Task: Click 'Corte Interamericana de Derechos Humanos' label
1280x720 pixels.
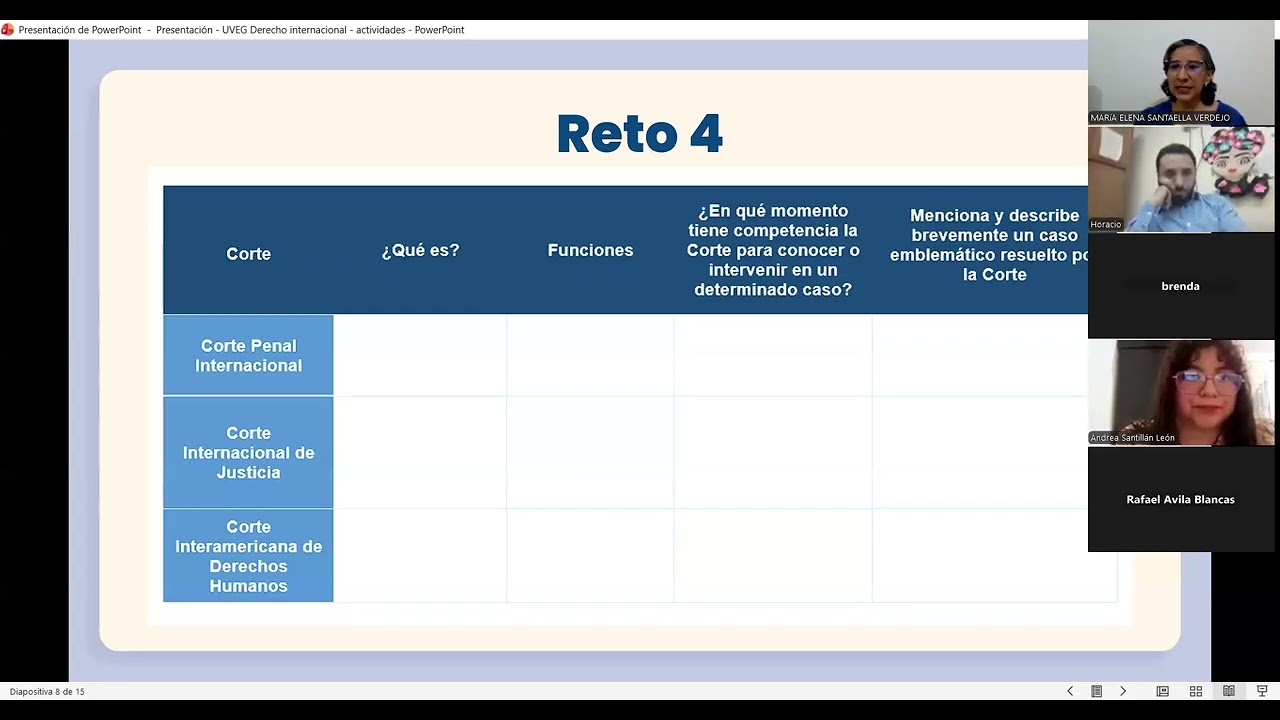Action: pyautogui.click(x=248, y=556)
